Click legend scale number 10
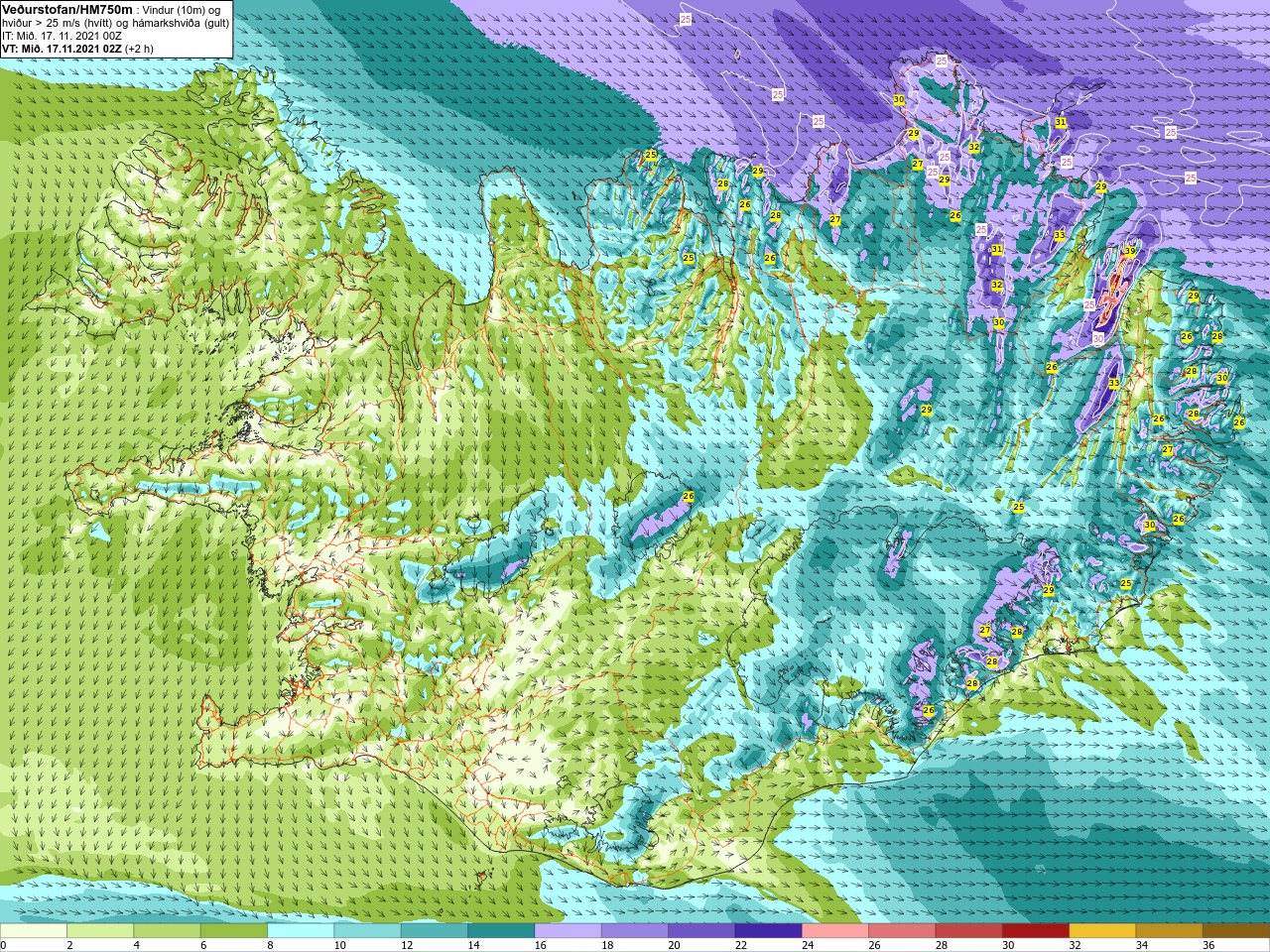Image resolution: width=1270 pixels, height=952 pixels. (x=339, y=945)
